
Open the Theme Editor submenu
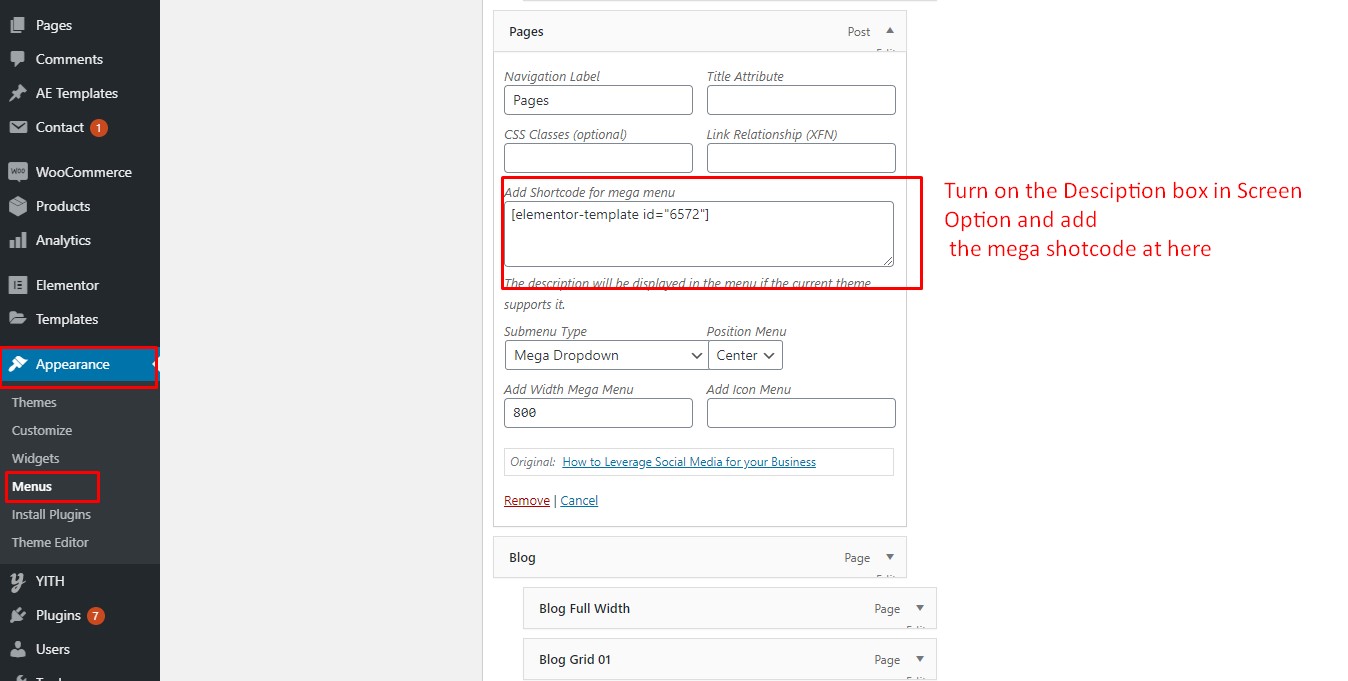click(x=50, y=542)
